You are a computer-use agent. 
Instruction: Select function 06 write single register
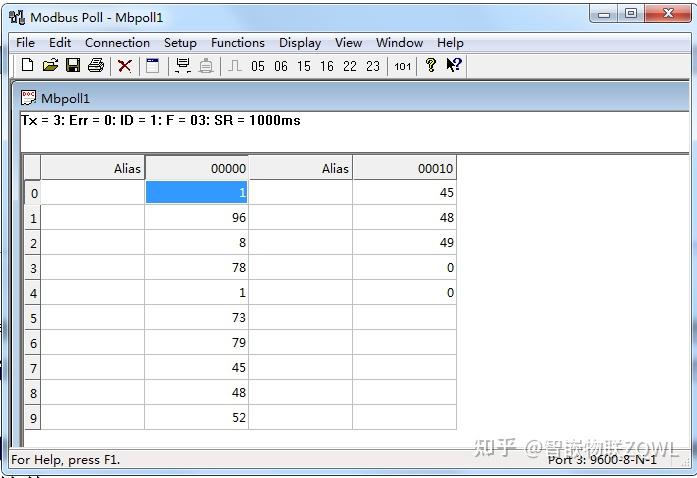click(x=280, y=67)
